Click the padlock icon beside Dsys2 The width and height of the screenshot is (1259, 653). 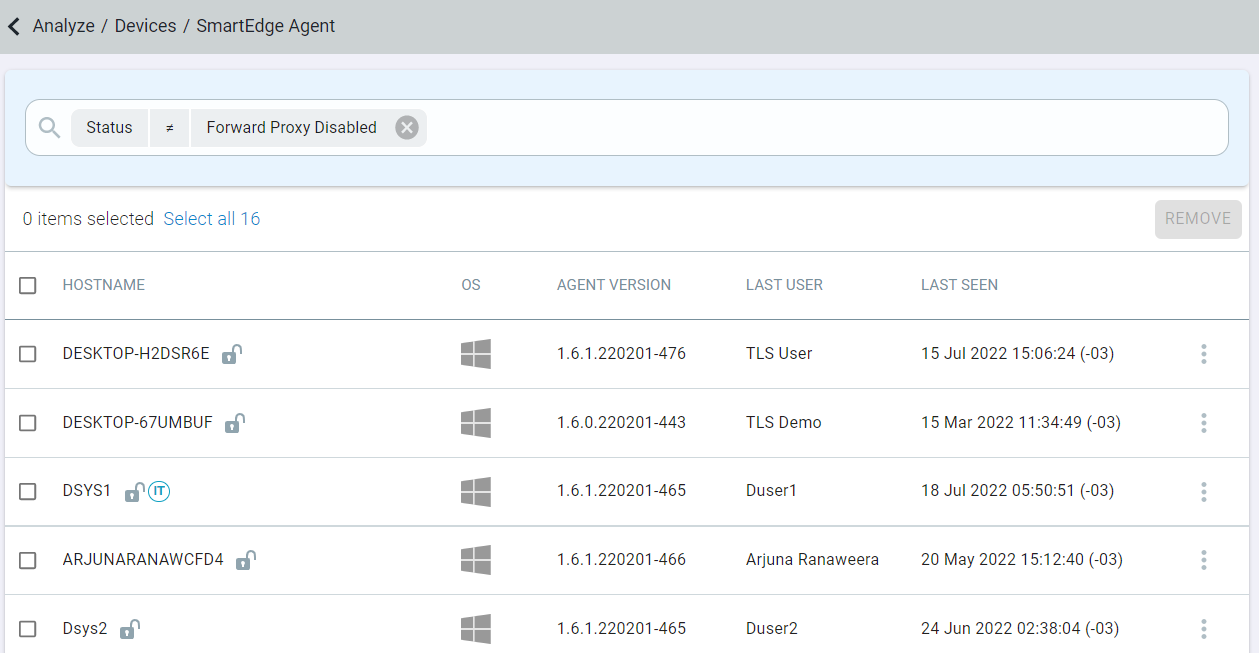[130, 628]
